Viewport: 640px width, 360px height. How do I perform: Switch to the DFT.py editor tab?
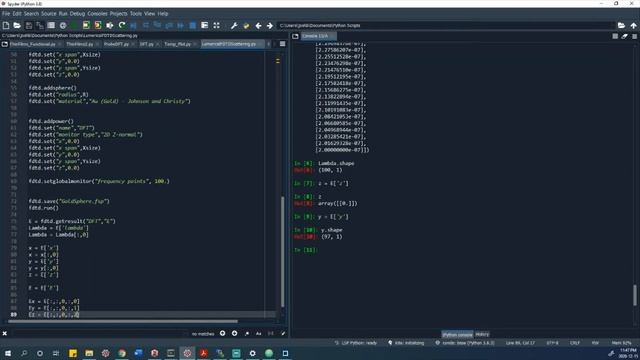[x=148, y=44]
